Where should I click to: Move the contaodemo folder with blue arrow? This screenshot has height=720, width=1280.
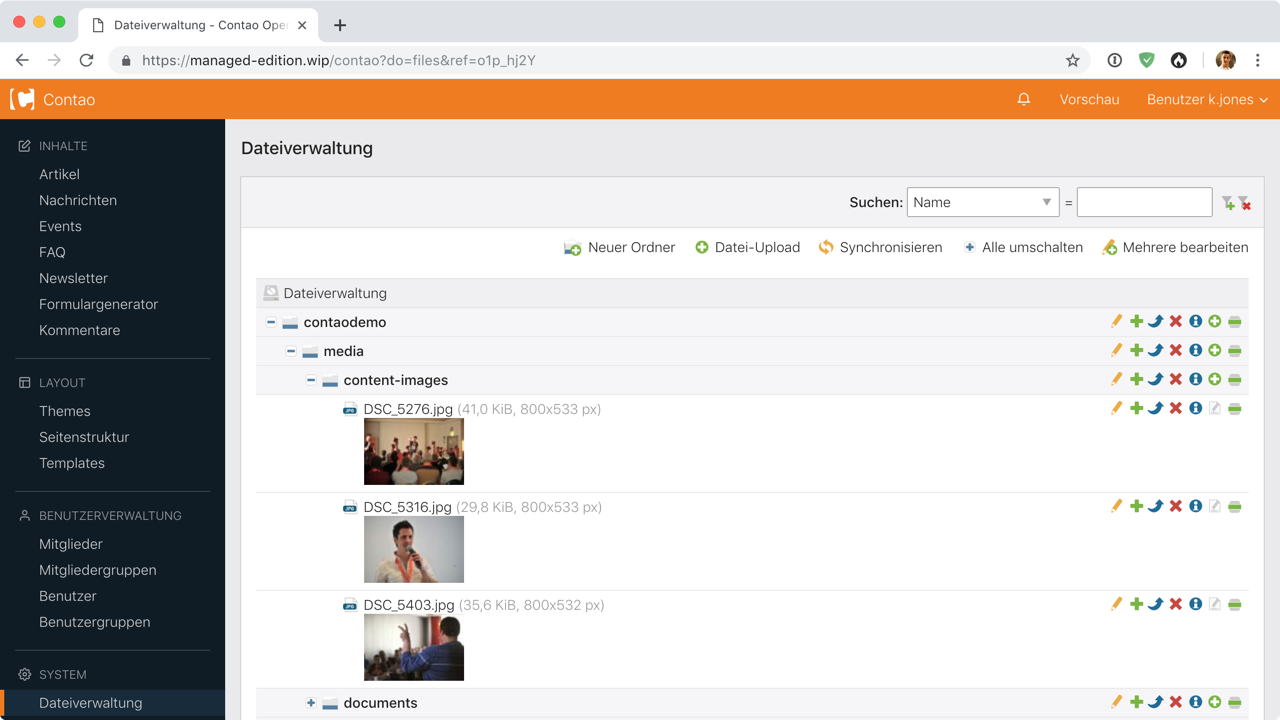pyautogui.click(x=1156, y=322)
